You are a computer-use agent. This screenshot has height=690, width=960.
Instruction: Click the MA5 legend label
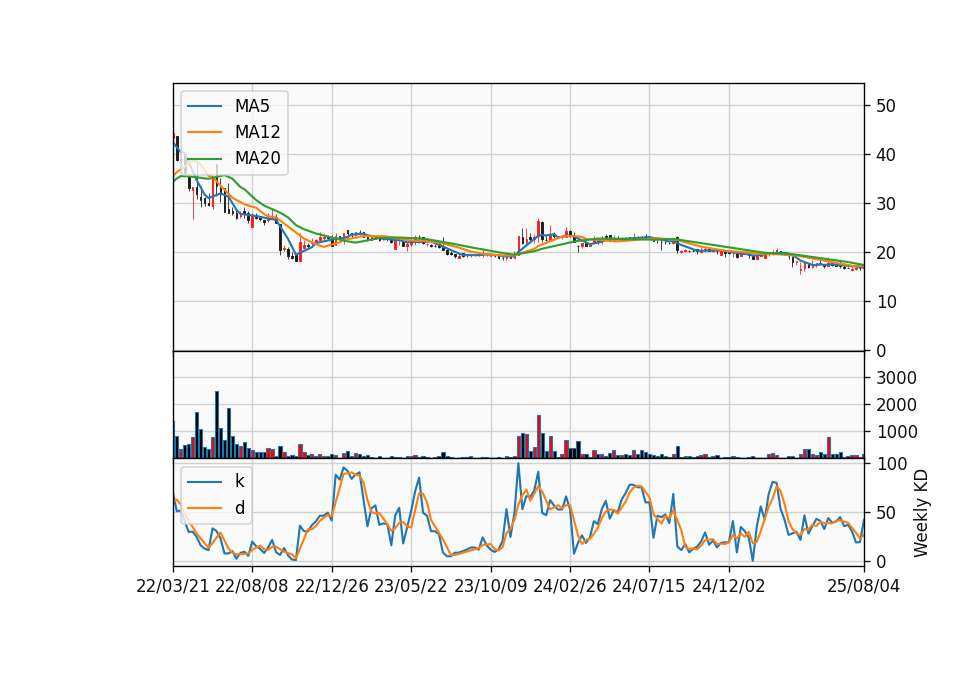click(252, 106)
